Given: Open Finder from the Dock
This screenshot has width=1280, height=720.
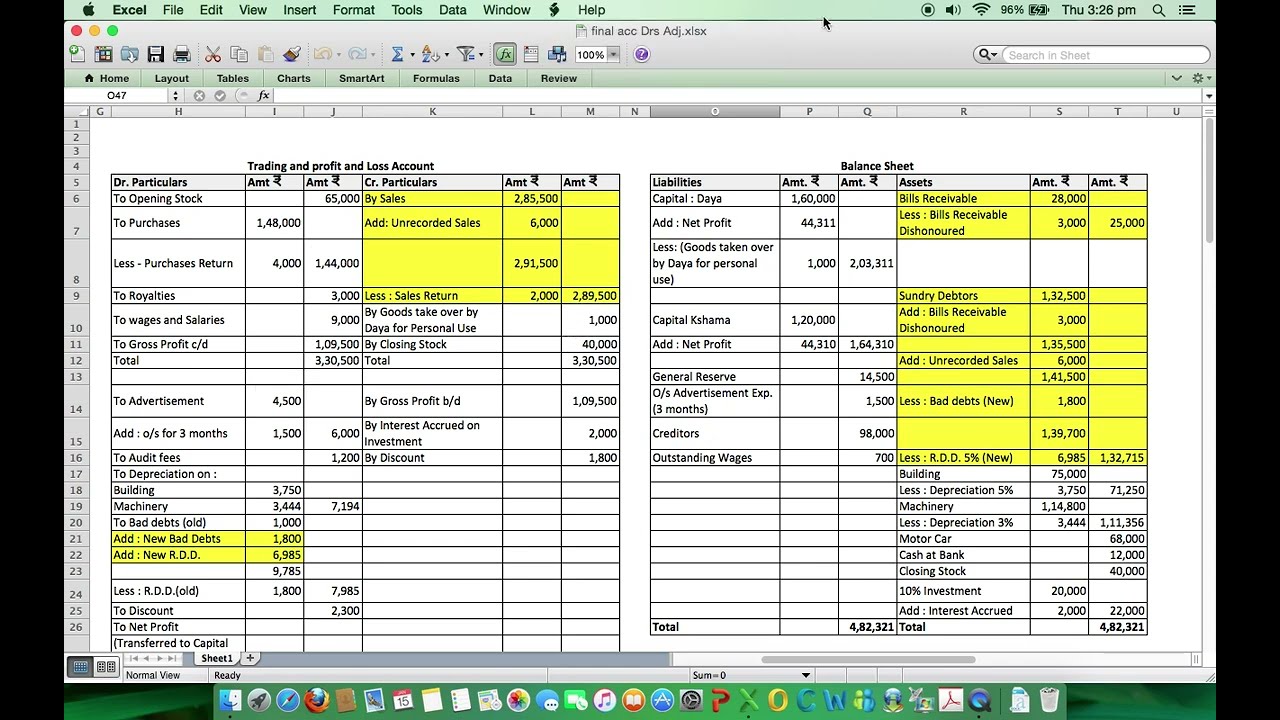Looking at the screenshot, I should (x=230, y=700).
